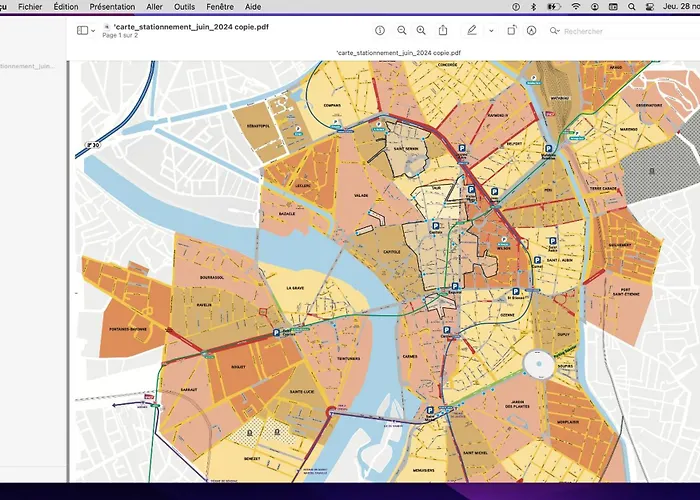Viewport: 700px width, 500px height.
Task: Open the highlight color dropdown arrow
Action: (x=490, y=31)
